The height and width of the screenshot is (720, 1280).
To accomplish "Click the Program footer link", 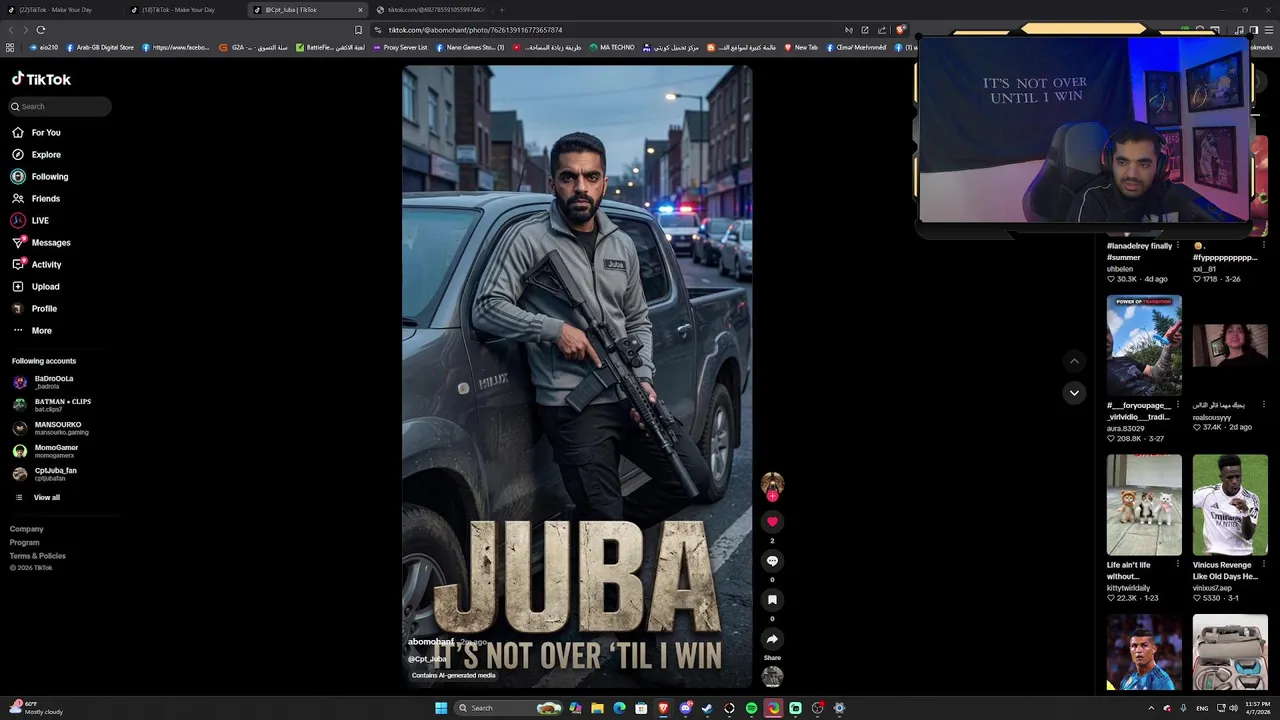I will pyautogui.click(x=25, y=542).
